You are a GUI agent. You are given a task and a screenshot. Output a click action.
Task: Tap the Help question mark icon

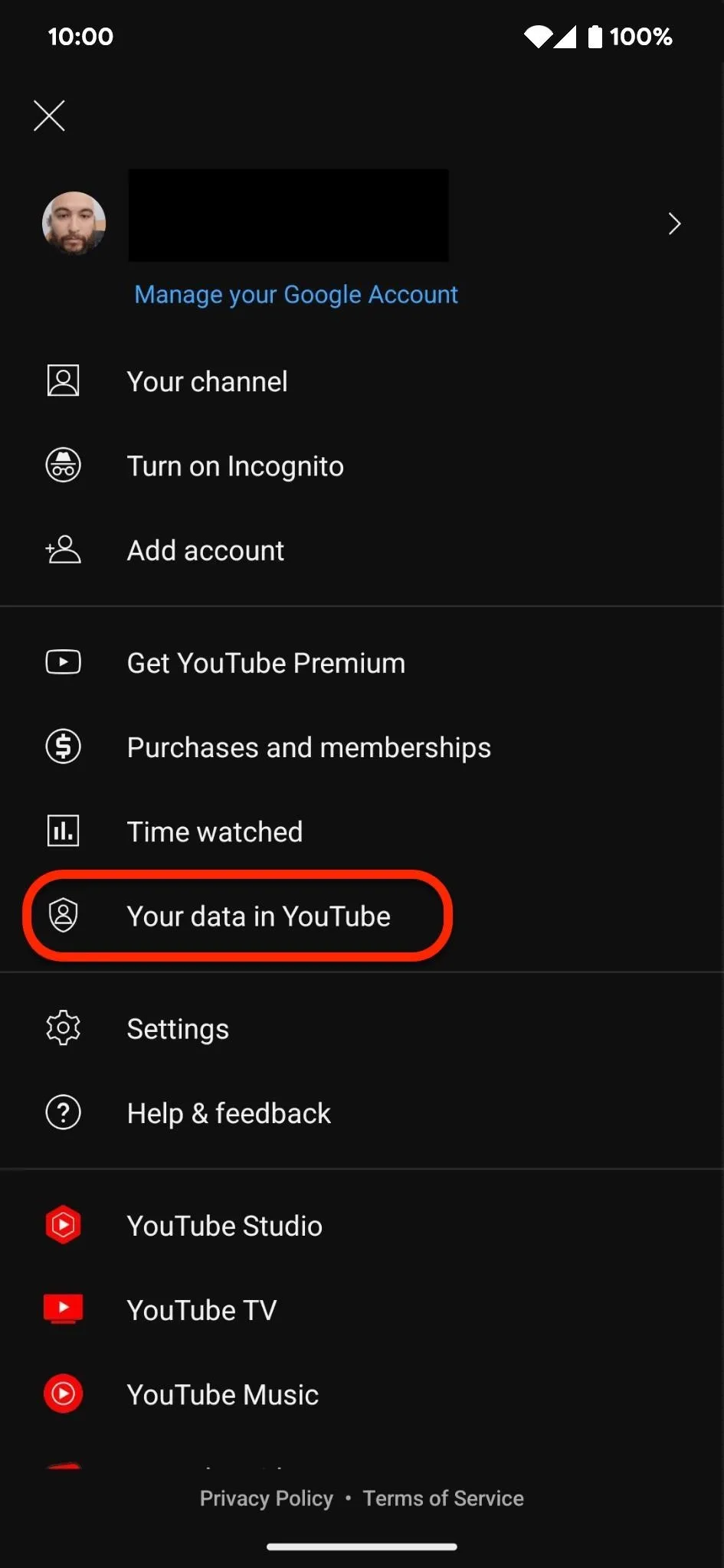click(x=63, y=1112)
